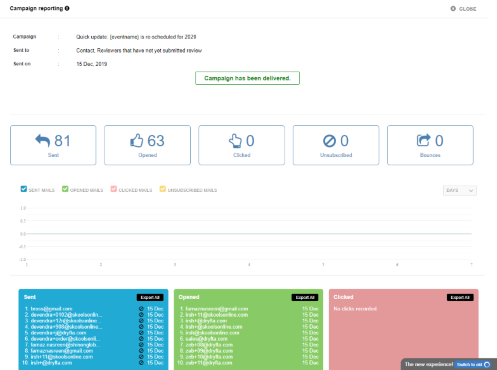Click the 63 count in Opened card
497x370 pixels.
[156, 141]
